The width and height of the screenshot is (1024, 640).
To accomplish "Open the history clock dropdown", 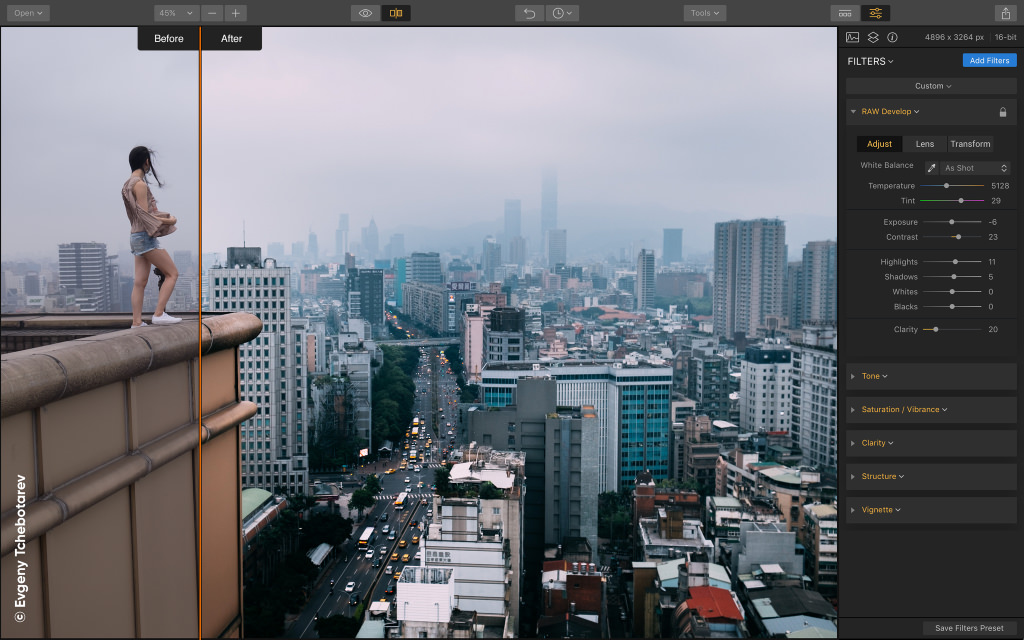I will (562, 13).
